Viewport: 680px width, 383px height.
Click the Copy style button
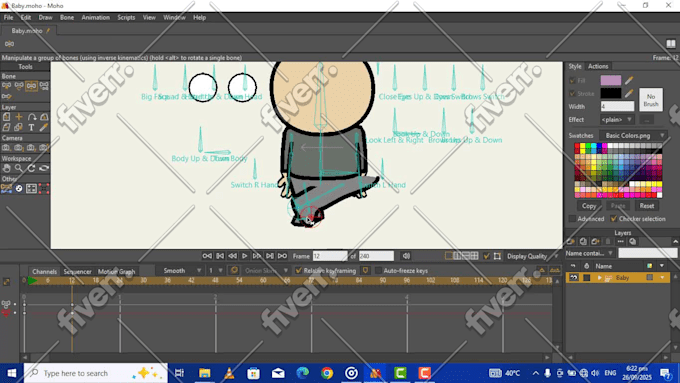tap(589, 206)
